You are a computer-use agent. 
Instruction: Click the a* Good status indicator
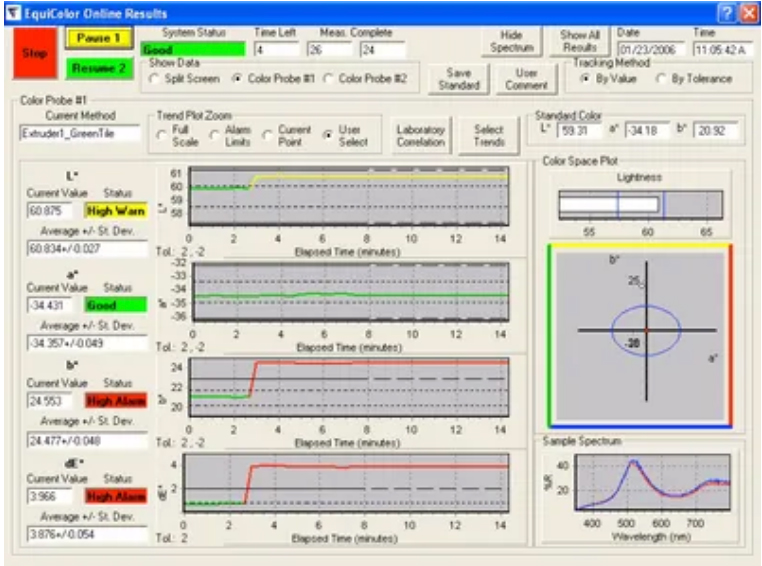(x=116, y=306)
